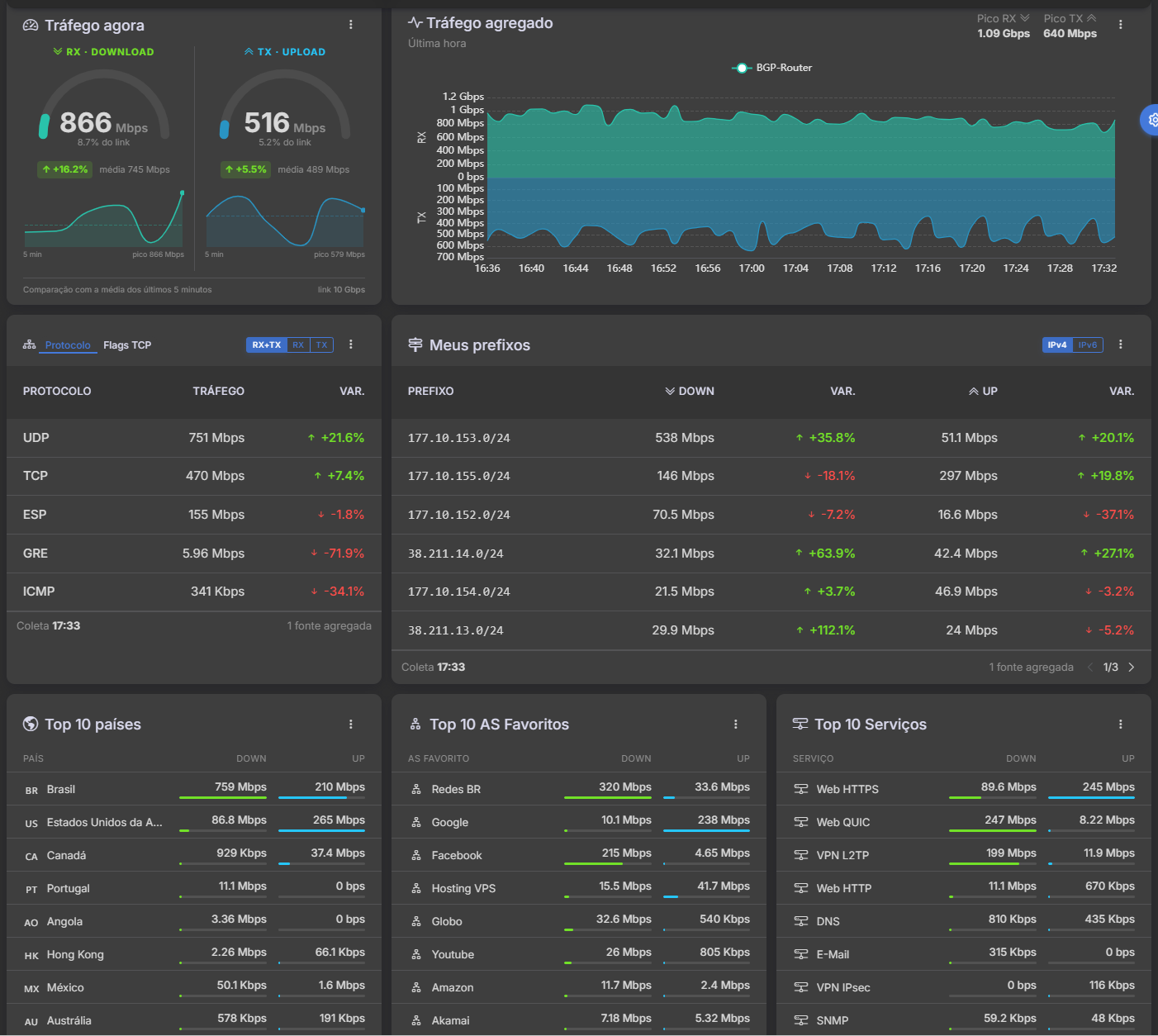The height and width of the screenshot is (1036, 1158).
Task: Click the globe icon beside Top 10 países
Action: coord(31,725)
